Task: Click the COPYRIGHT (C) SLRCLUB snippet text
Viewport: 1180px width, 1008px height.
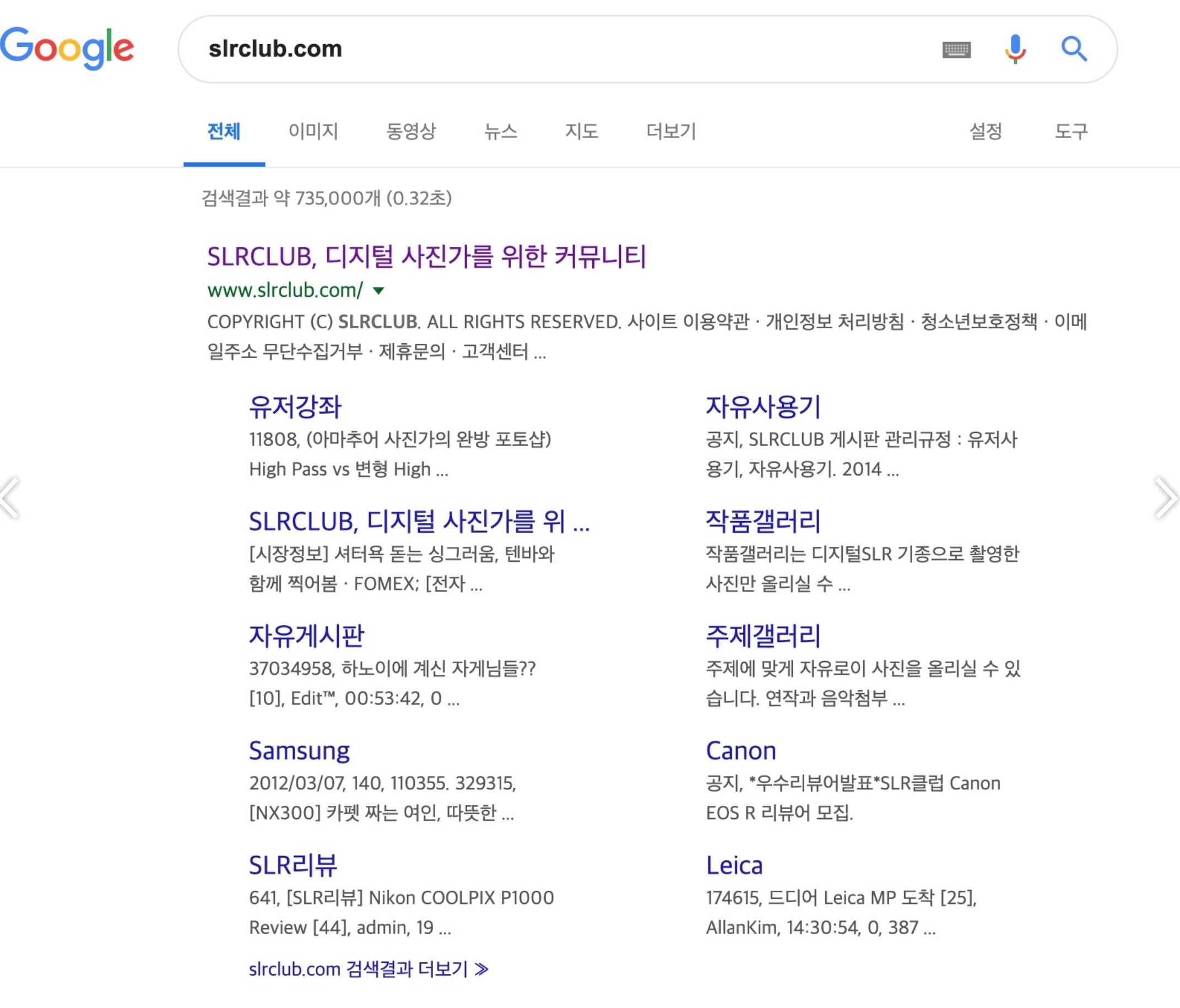Action: pos(647,337)
